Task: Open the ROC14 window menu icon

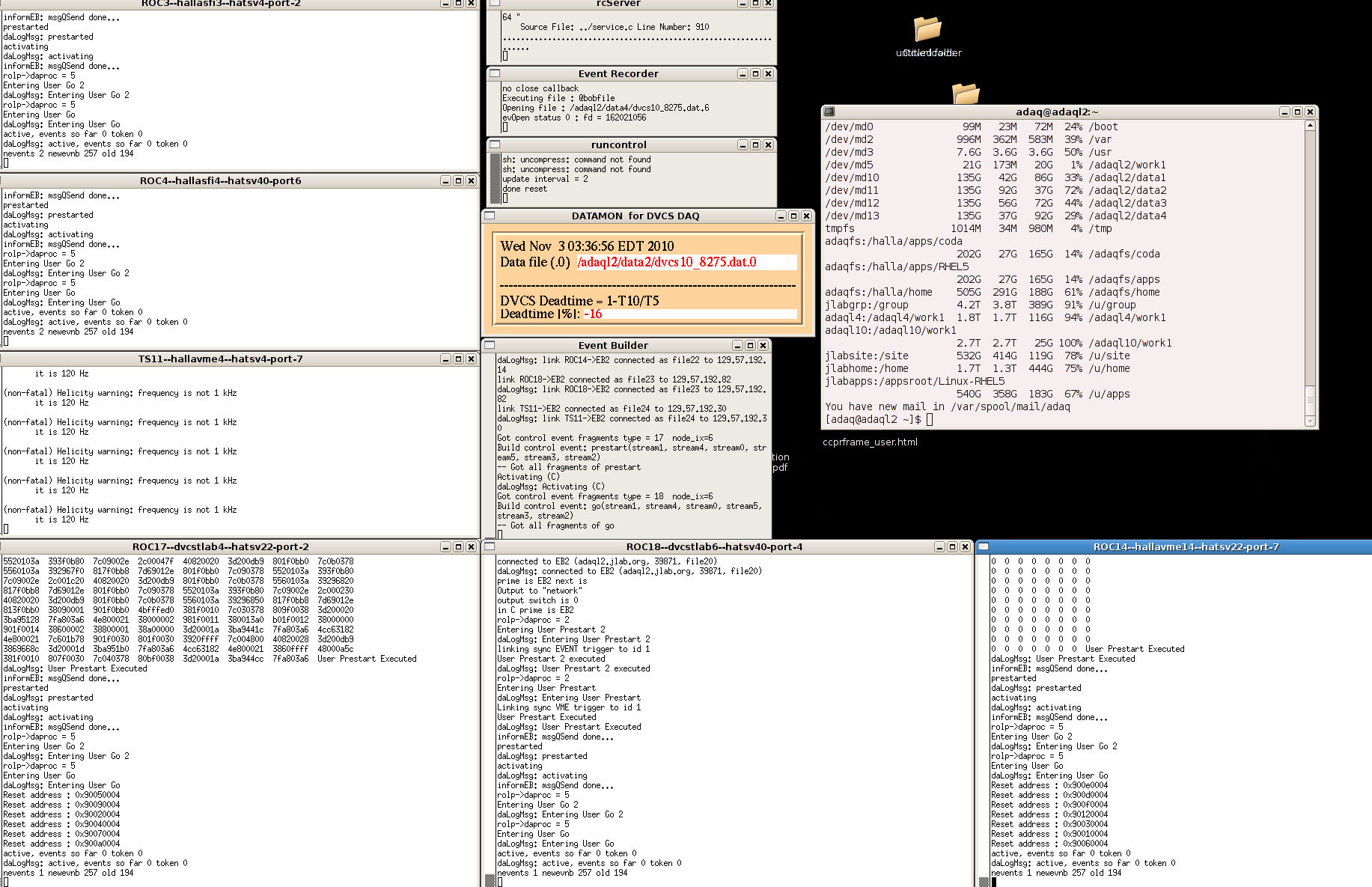Action: tap(984, 546)
